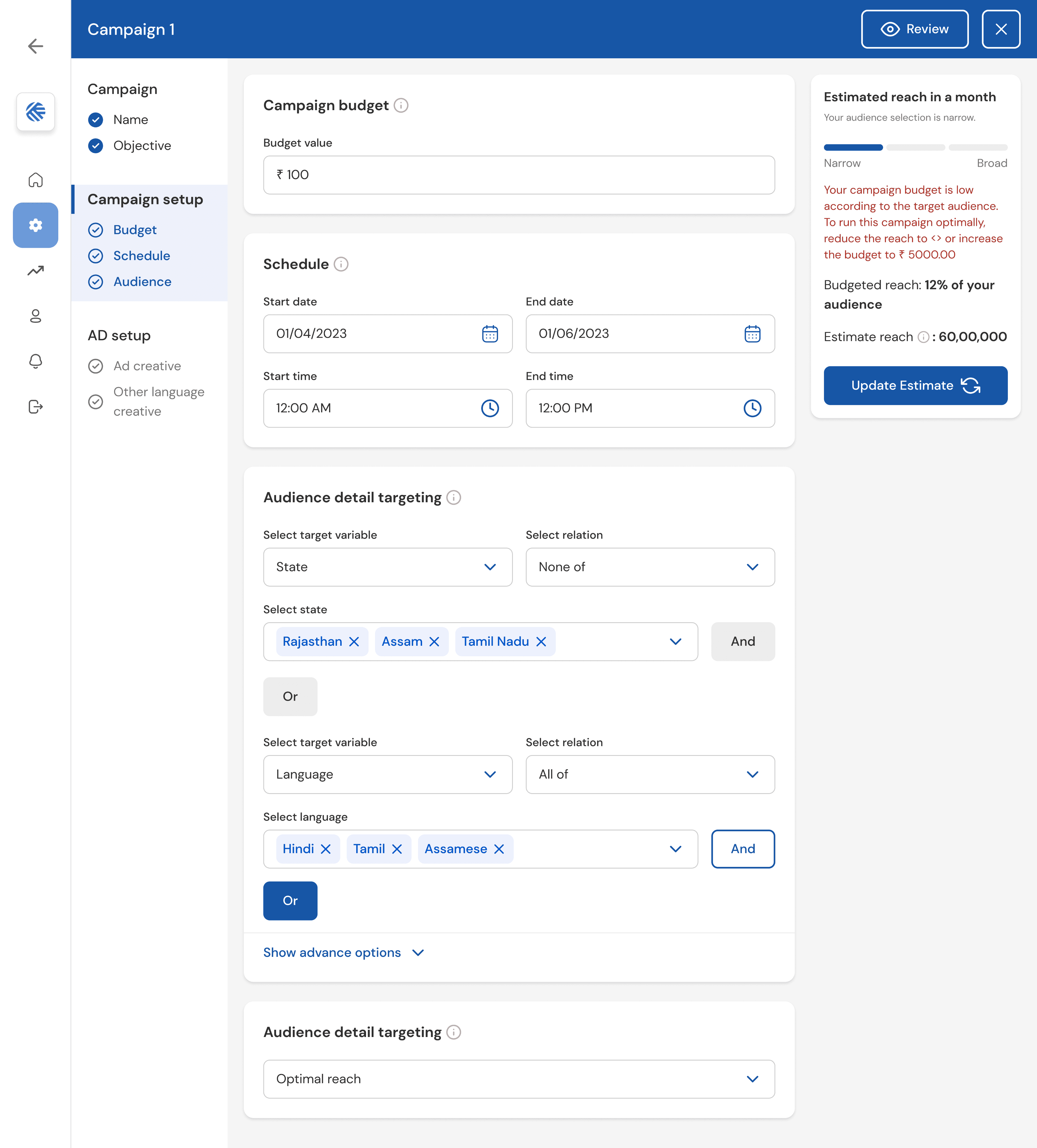The image size is (1037, 1148).
Task: Click info icon beside Schedule heading
Action: pos(341,264)
